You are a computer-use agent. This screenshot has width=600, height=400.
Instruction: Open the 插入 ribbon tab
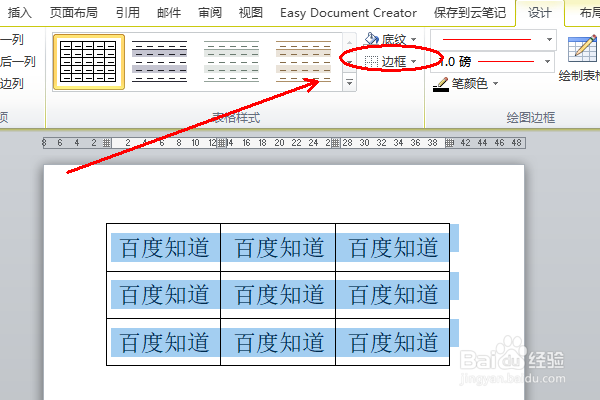tap(20, 13)
